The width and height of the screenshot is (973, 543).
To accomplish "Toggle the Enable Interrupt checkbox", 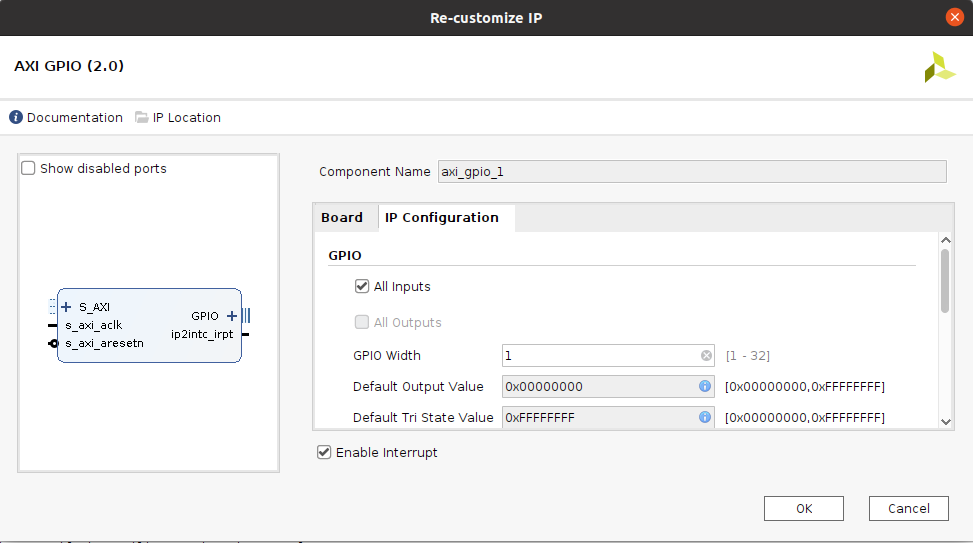I will [x=324, y=452].
